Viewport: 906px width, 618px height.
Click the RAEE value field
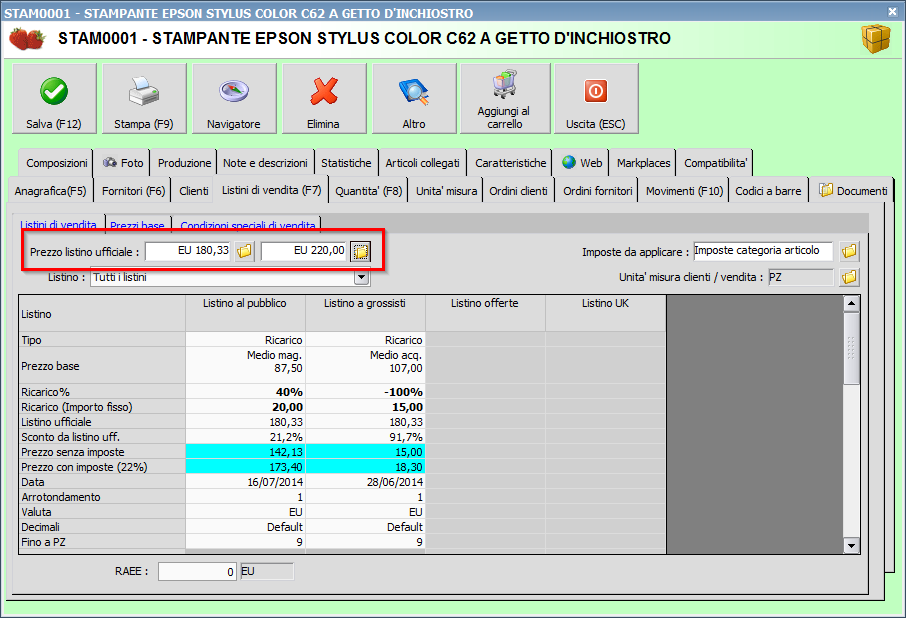coord(197,571)
